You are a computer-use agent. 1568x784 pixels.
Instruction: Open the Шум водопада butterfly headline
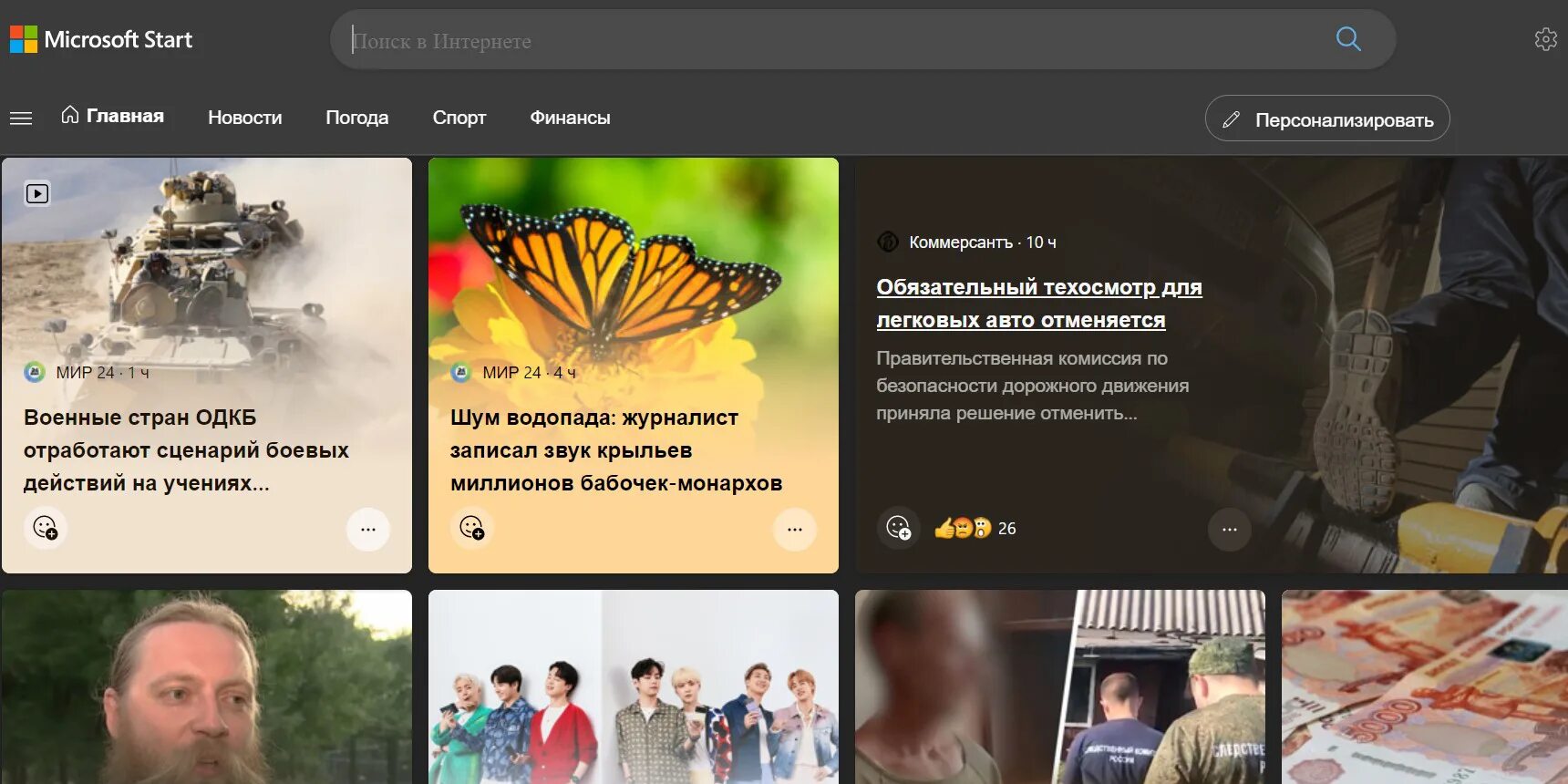[x=616, y=450]
